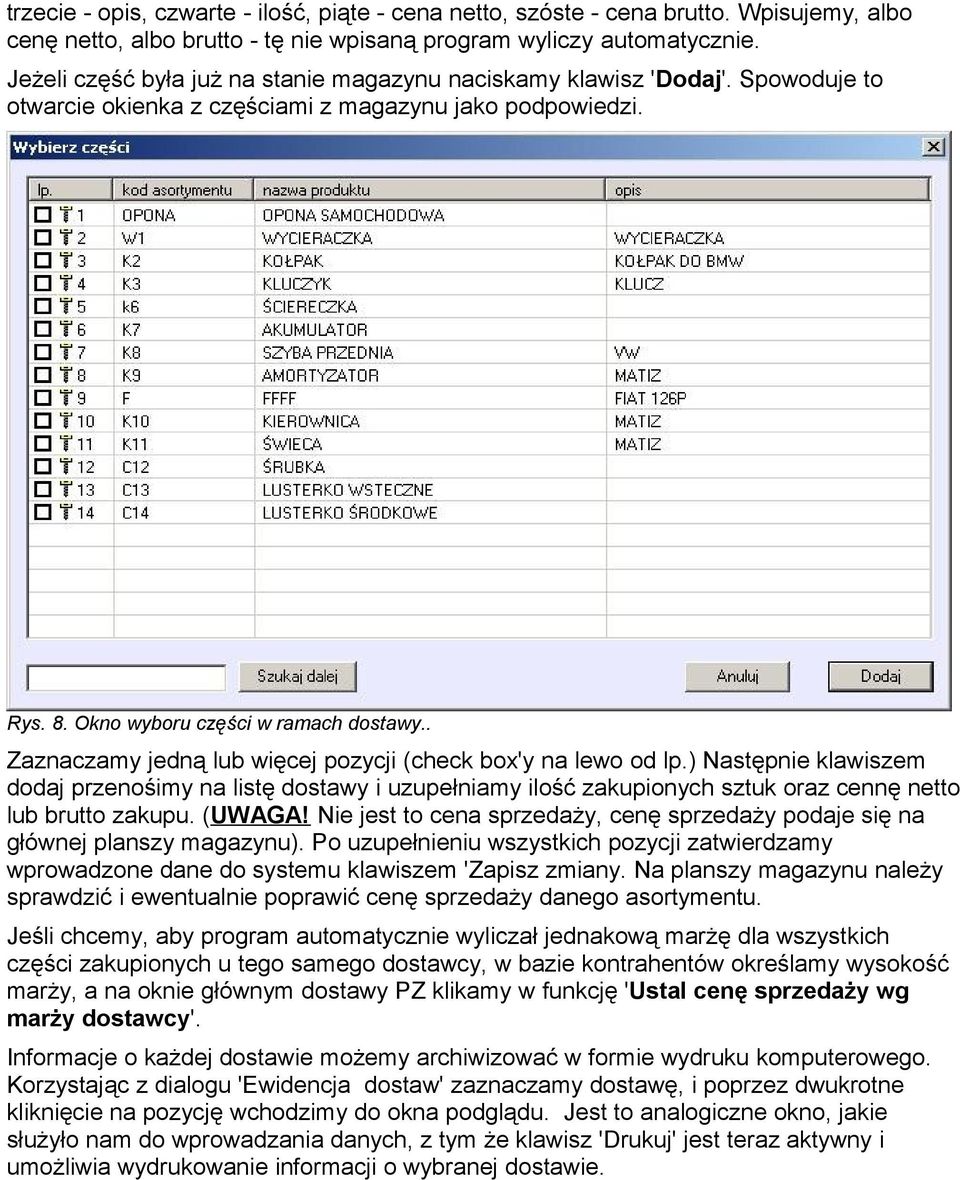
Task: Select the OPONA SAMOCHODOWA product name
Action: pos(353,215)
